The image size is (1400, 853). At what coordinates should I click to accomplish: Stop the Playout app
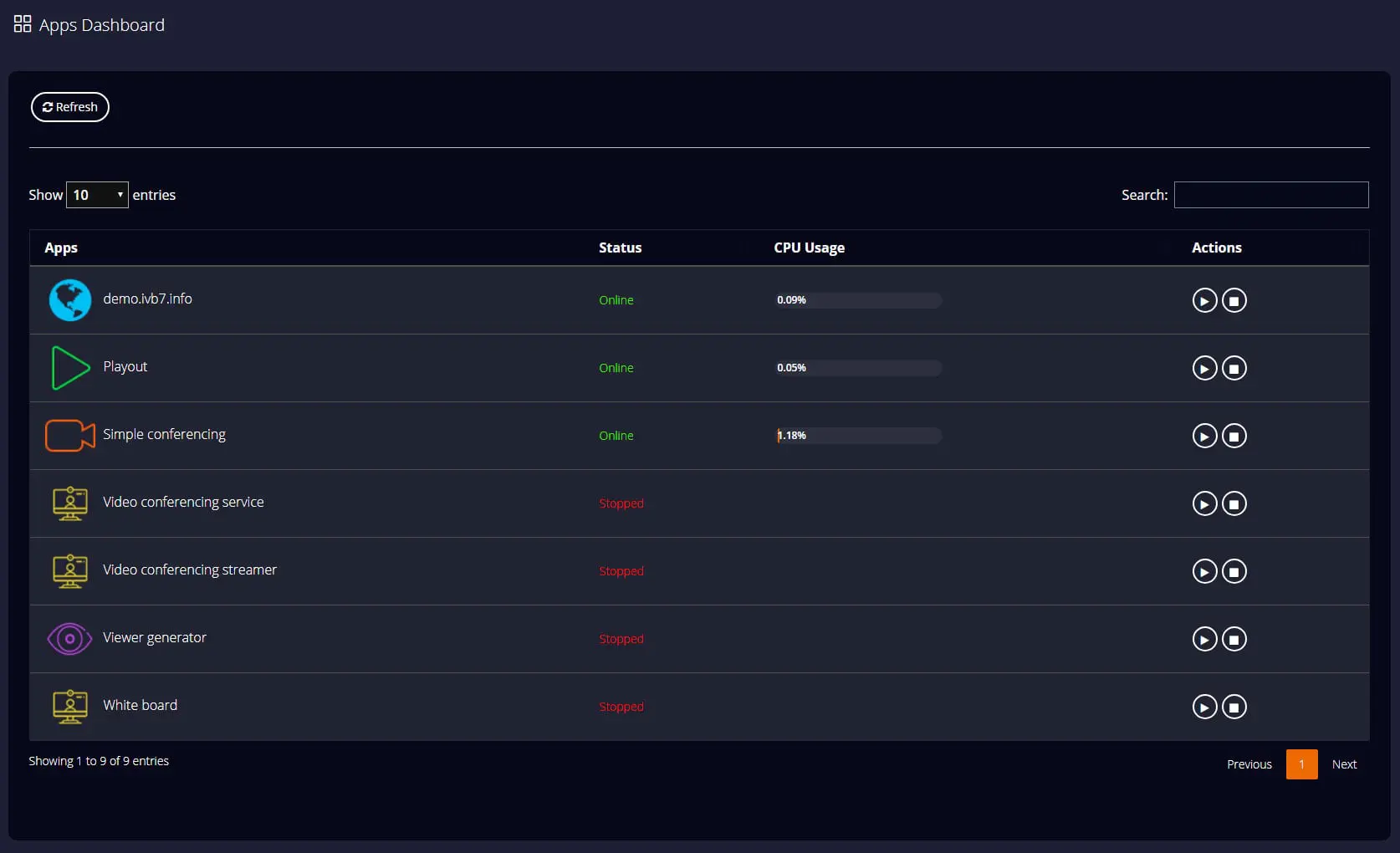click(x=1234, y=368)
